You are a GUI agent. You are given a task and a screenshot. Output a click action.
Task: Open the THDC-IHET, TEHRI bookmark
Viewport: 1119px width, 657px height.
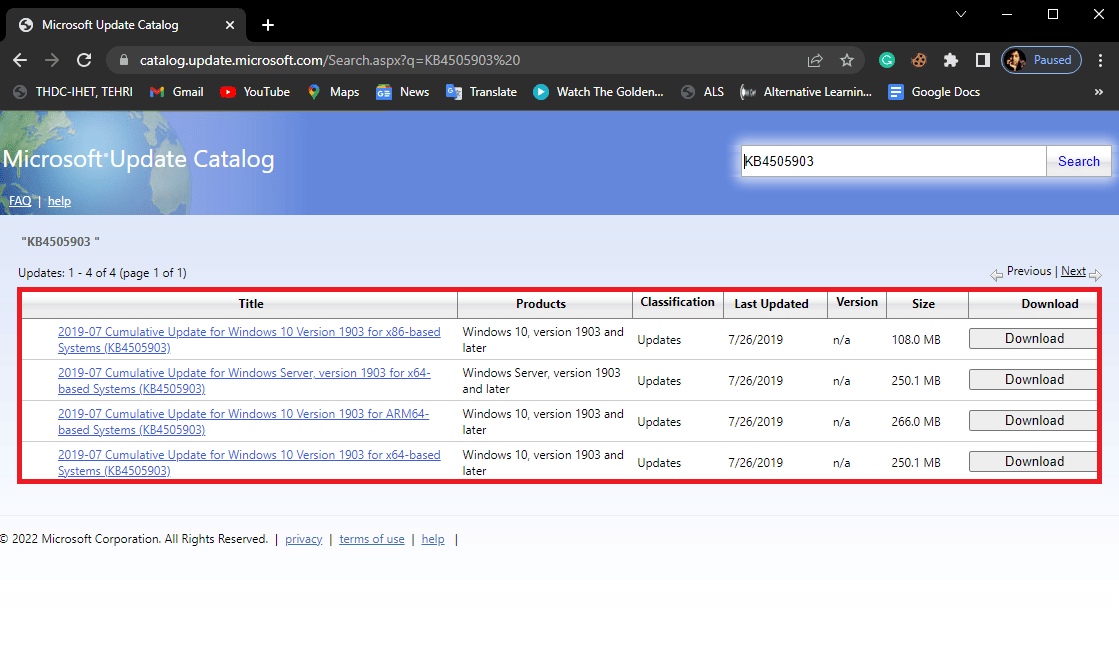[73, 91]
